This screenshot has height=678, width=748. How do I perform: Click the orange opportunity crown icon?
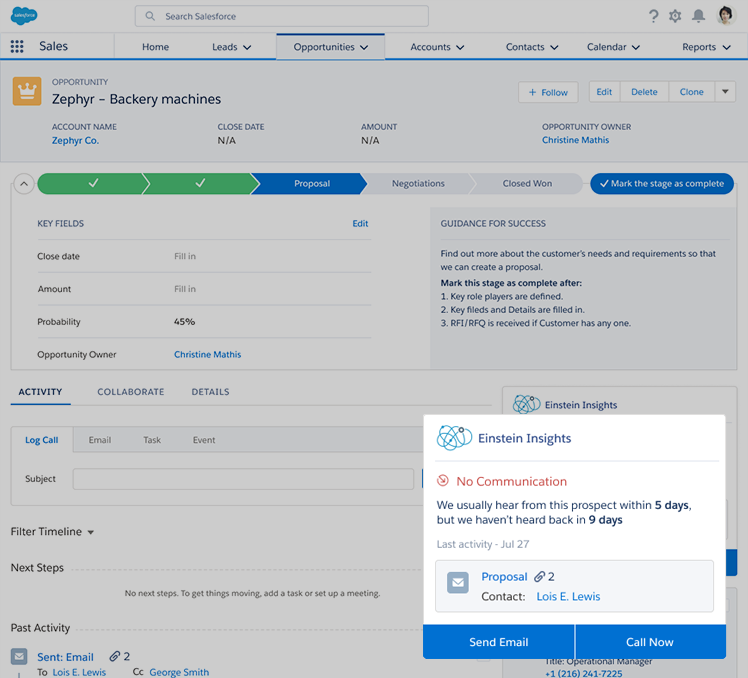click(x=27, y=91)
